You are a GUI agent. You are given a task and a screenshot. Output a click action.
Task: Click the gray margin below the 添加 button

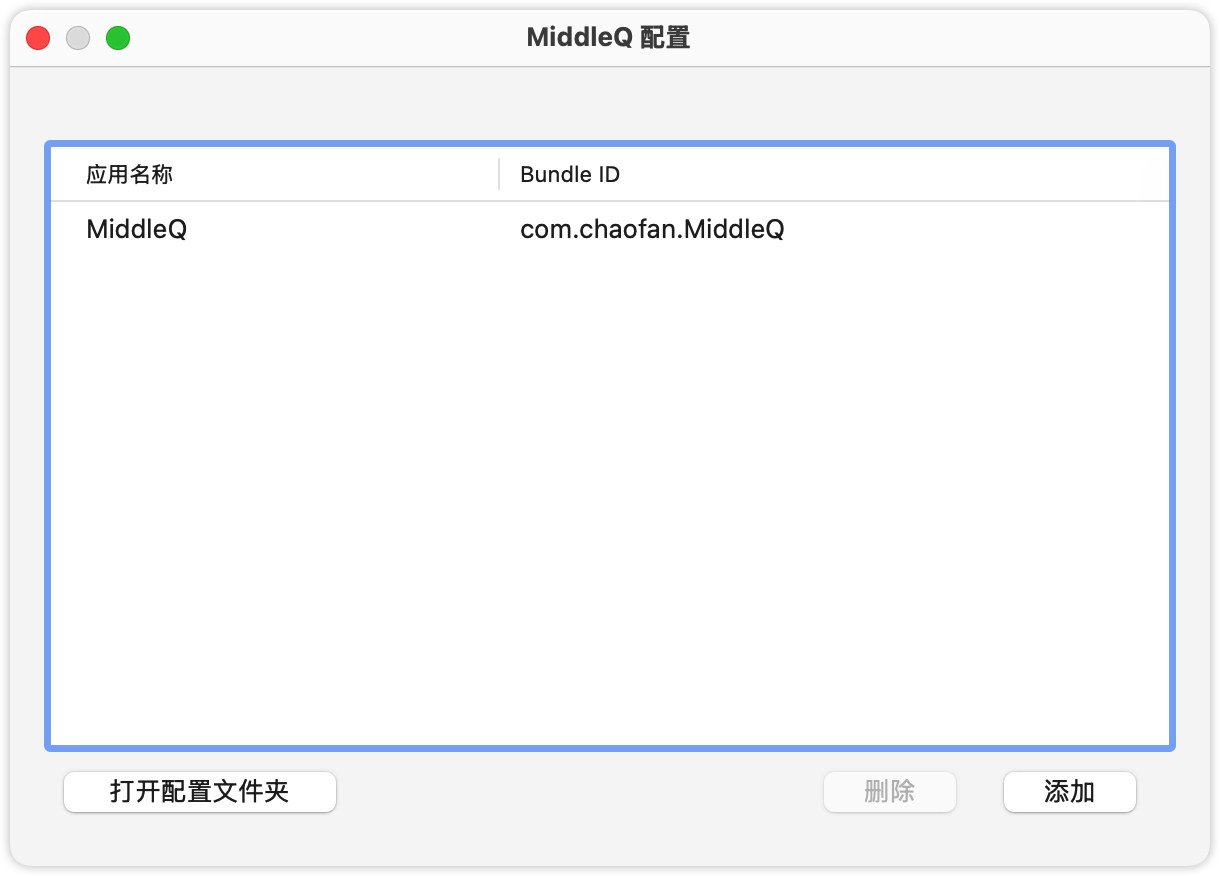1069,840
